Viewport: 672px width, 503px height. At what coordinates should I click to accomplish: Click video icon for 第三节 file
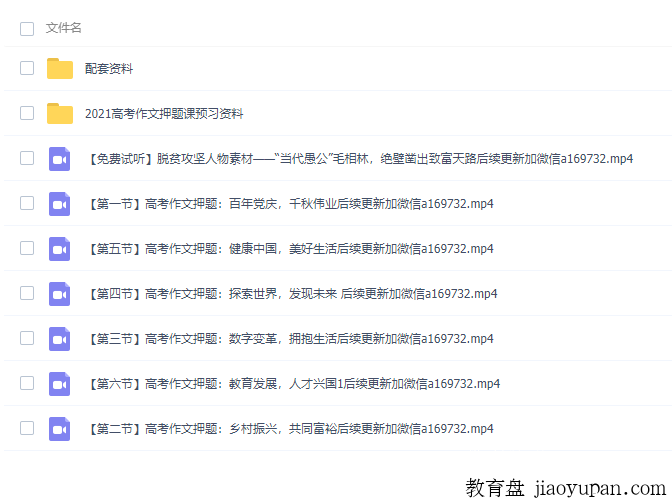(60, 339)
